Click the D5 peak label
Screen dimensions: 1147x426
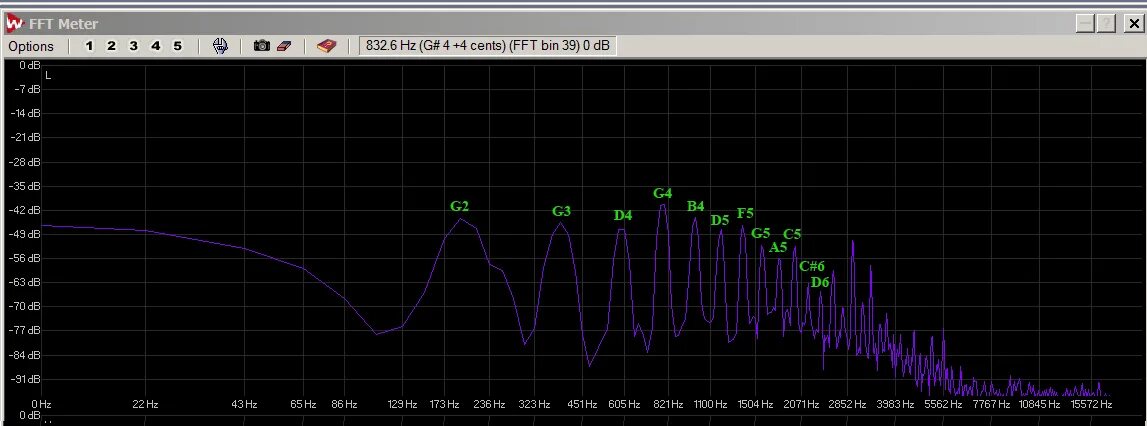coord(720,220)
